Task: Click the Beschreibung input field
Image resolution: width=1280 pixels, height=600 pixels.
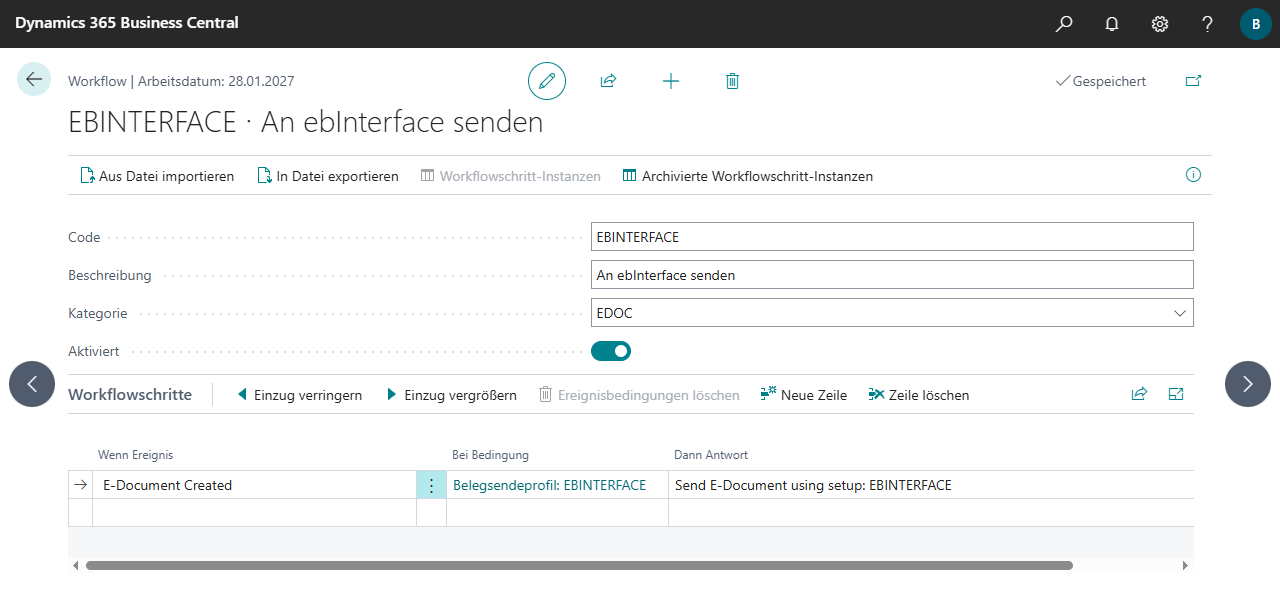Action: click(x=892, y=275)
